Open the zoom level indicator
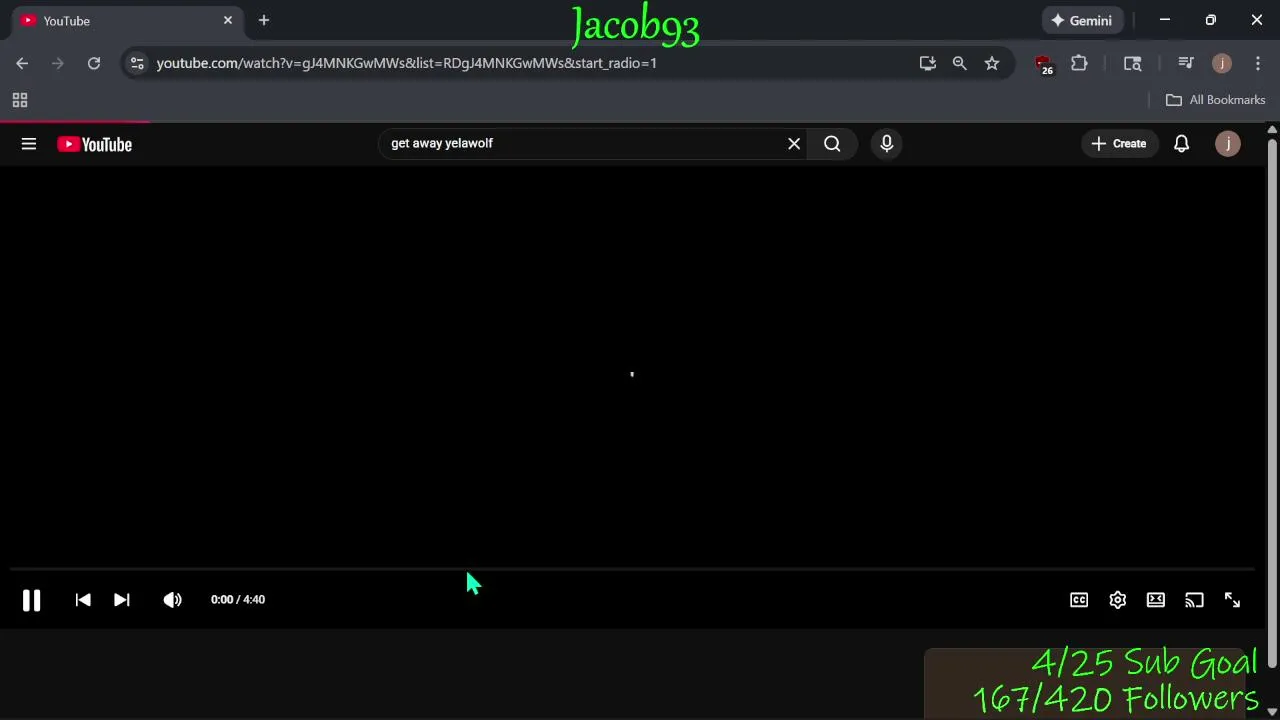This screenshot has height=720, width=1280. [959, 63]
